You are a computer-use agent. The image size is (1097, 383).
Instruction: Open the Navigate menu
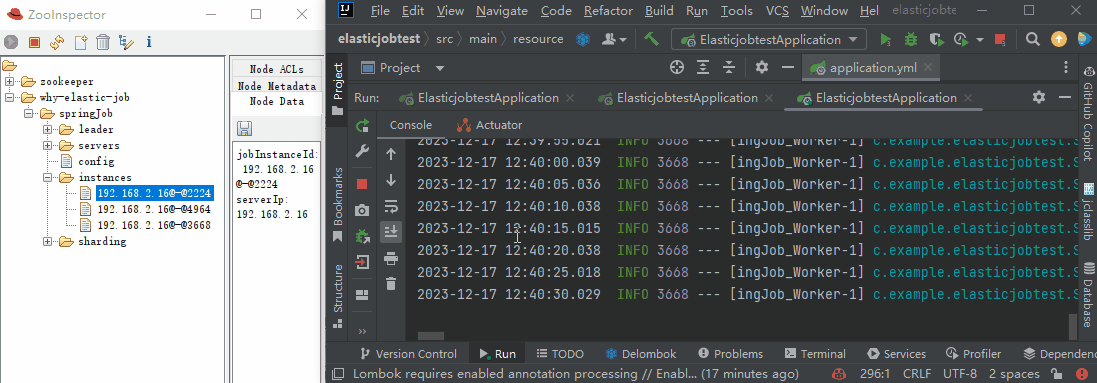point(502,11)
